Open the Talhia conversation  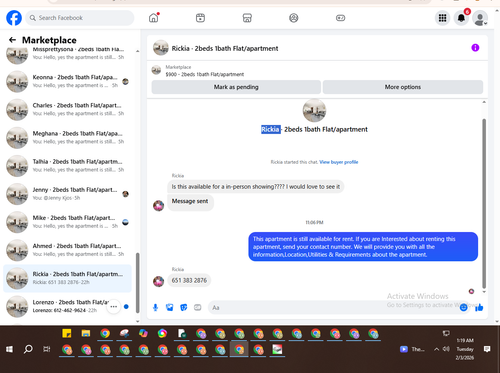pos(67,166)
